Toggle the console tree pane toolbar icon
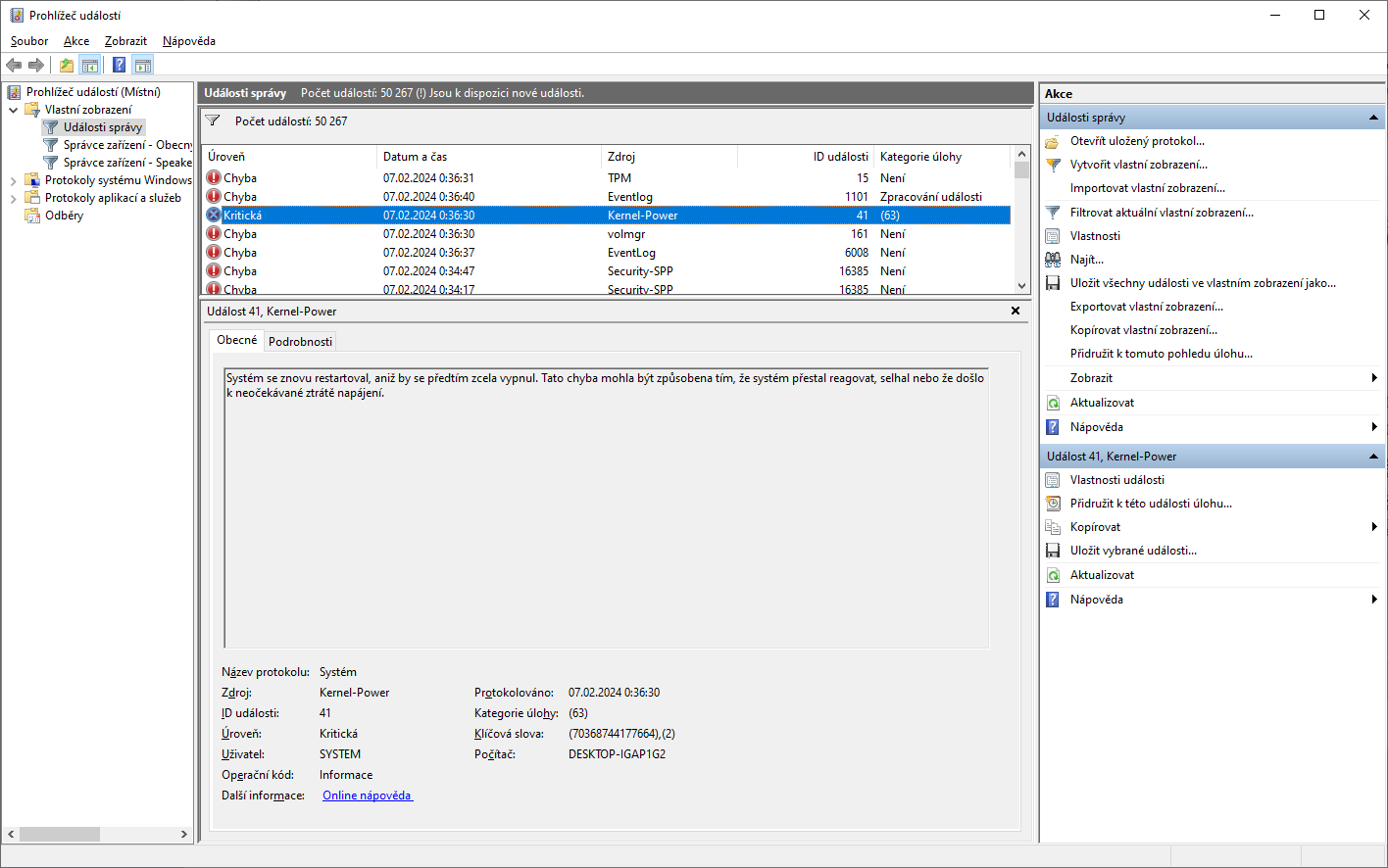The height and width of the screenshot is (868, 1388). click(x=90, y=66)
